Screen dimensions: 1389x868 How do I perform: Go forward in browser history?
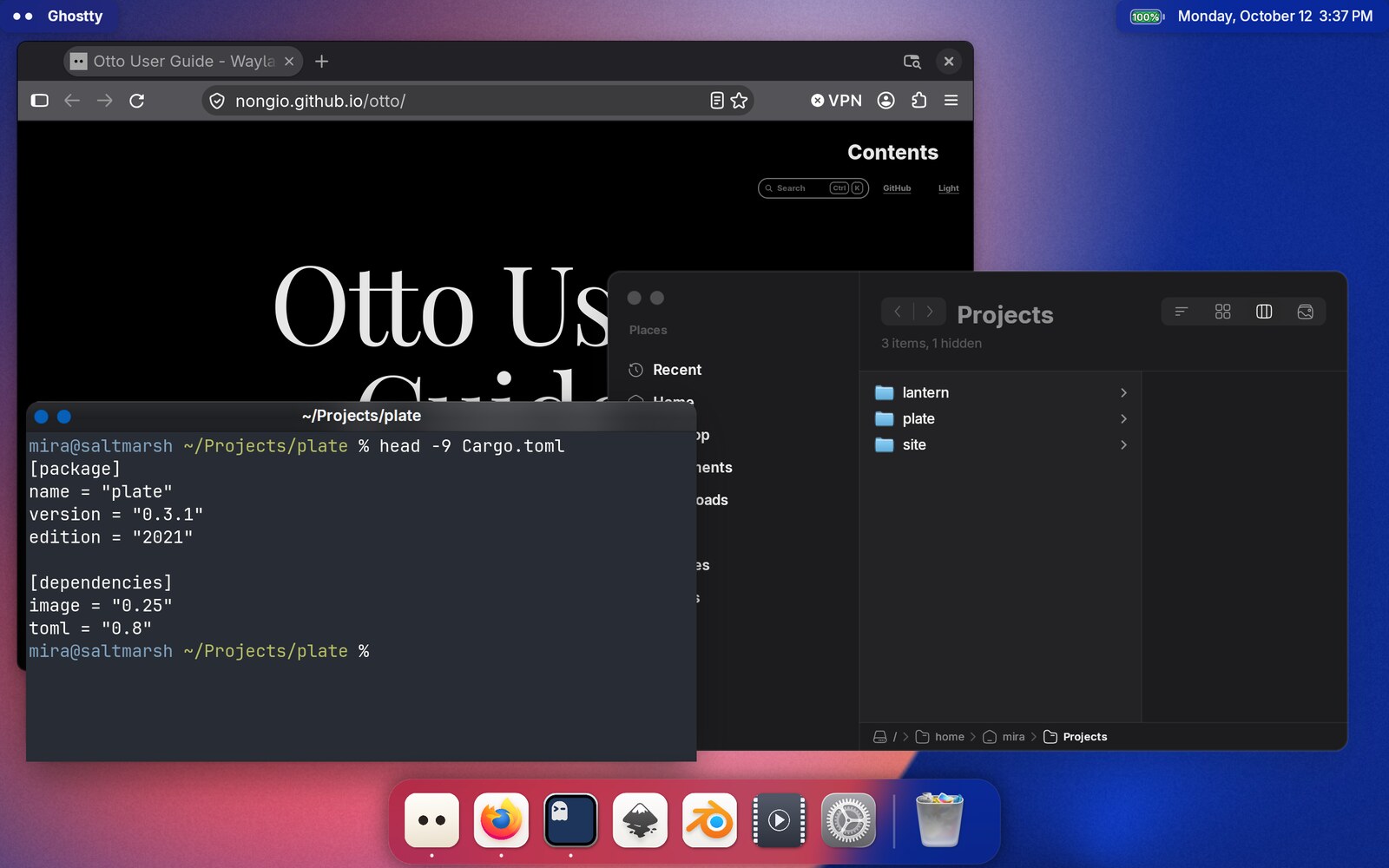tap(105, 101)
